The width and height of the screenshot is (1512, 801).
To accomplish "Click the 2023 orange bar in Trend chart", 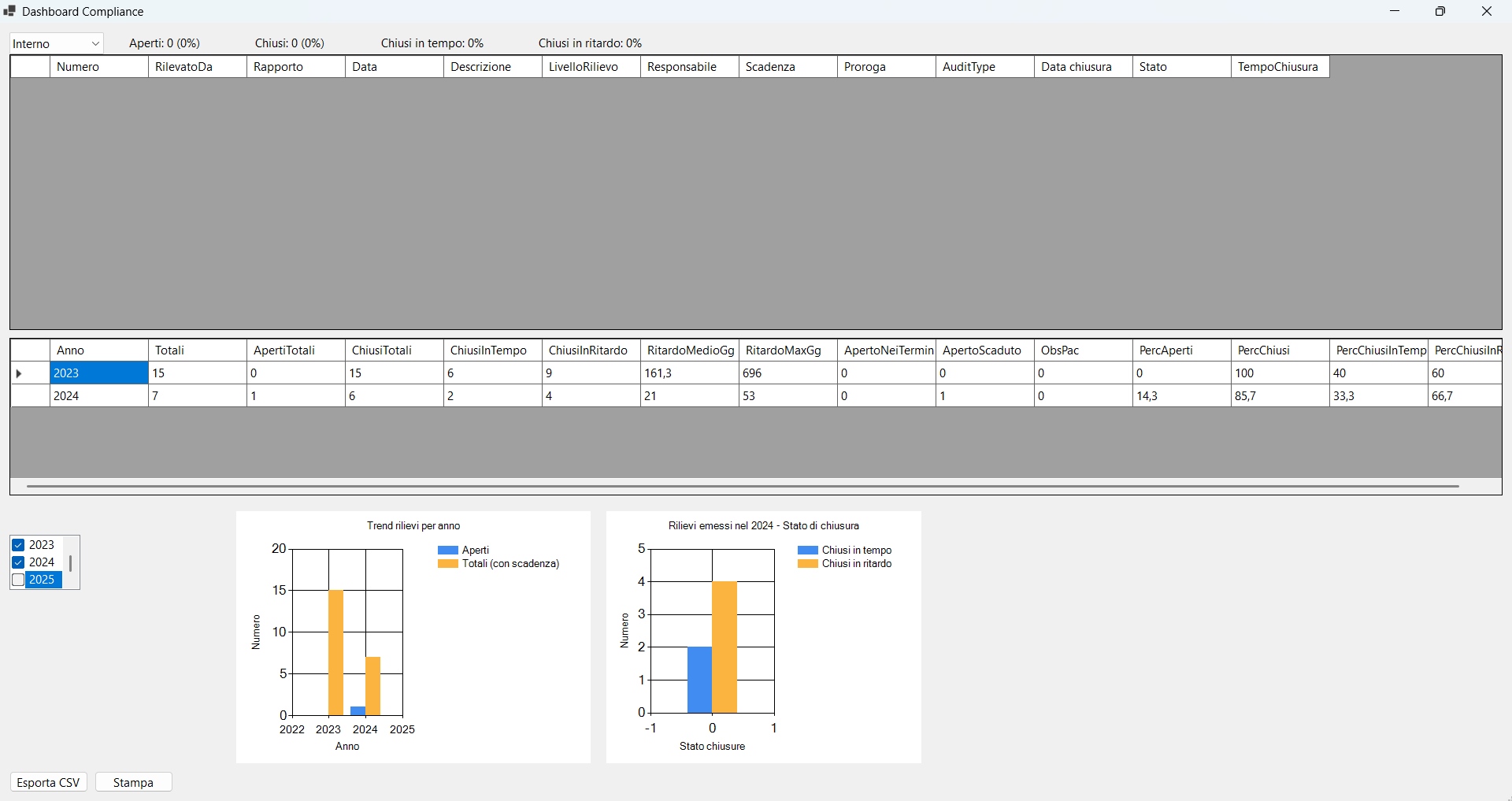I will [337, 654].
